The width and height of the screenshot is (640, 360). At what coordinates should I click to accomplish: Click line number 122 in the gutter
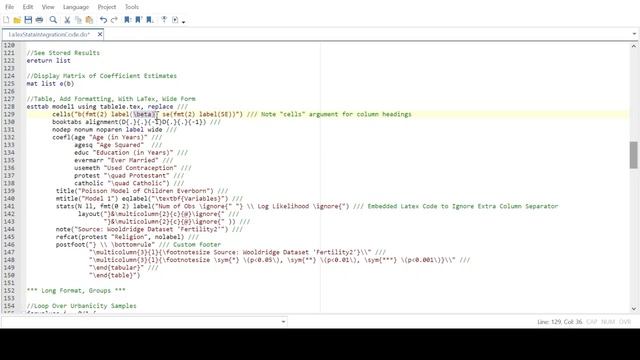point(9,60)
